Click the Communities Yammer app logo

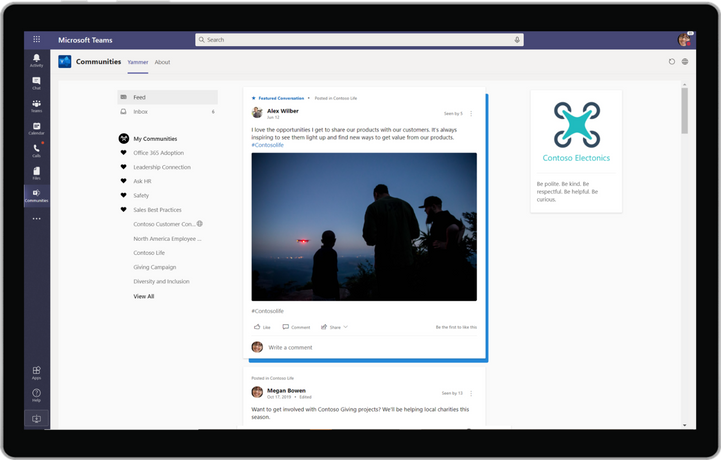coord(65,62)
